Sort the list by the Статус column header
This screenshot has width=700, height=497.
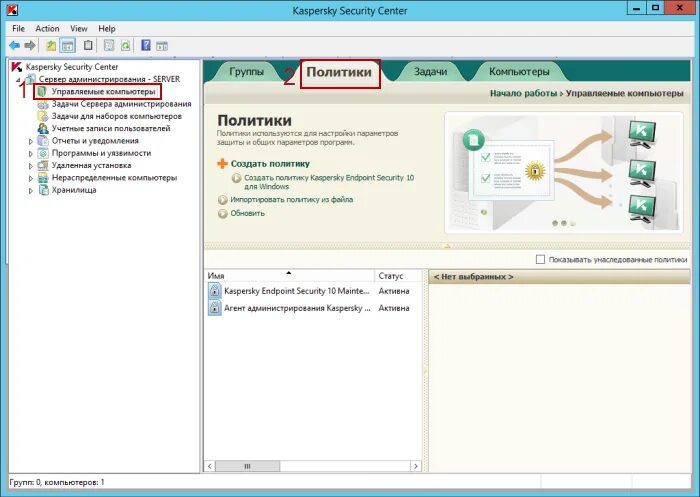point(398,276)
